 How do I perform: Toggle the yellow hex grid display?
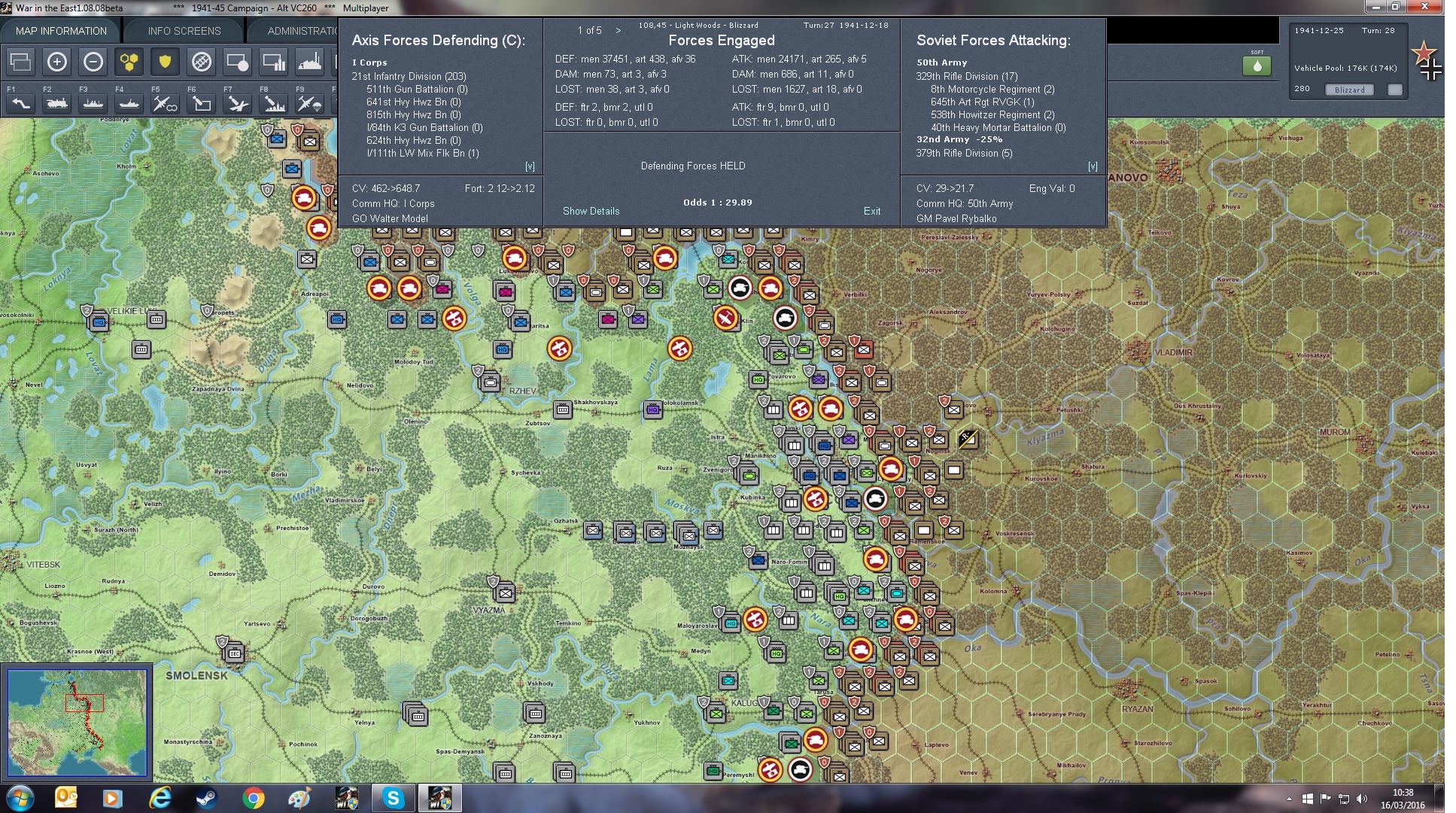click(129, 62)
